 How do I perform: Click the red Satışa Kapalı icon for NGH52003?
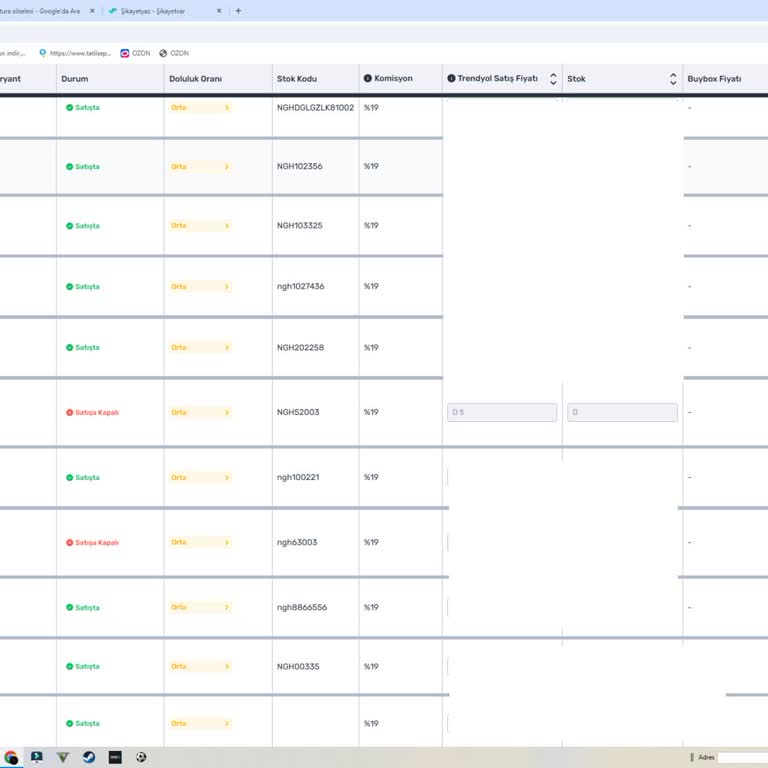[70, 412]
